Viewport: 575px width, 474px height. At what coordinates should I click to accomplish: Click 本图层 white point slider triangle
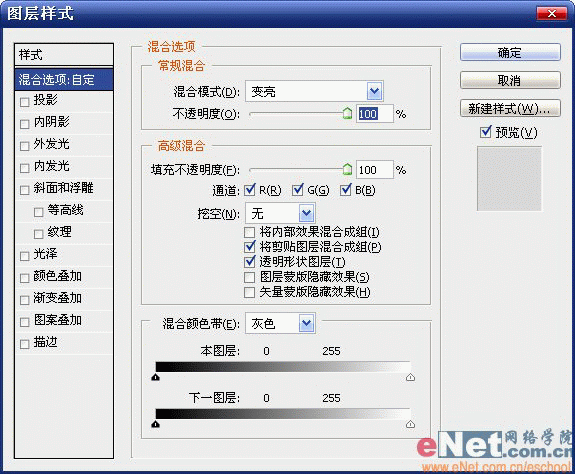pos(410,377)
